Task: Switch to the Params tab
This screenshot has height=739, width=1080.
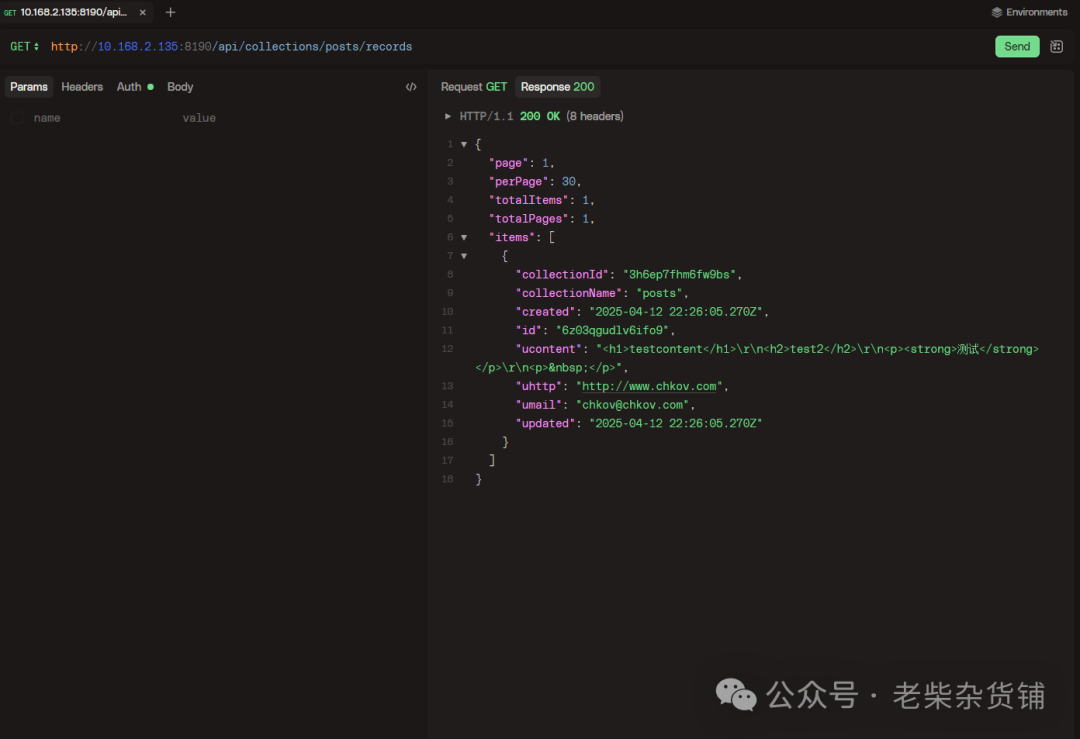Action: point(29,87)
